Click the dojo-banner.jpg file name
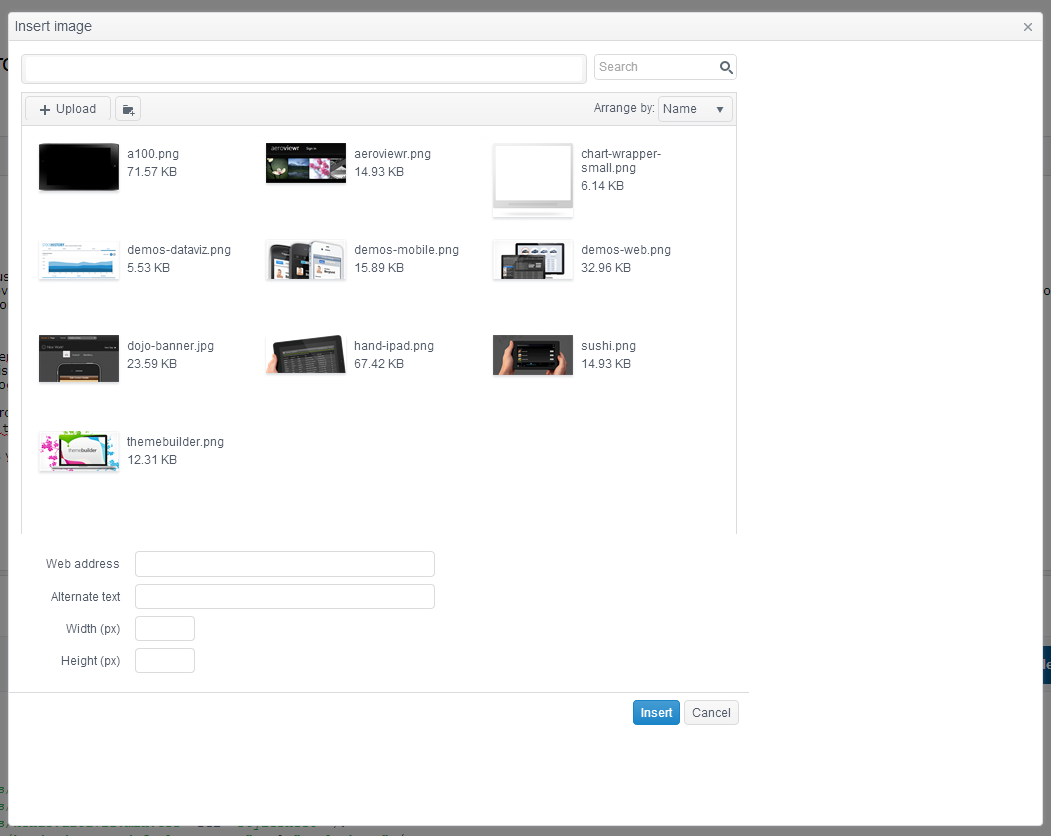 [170, 346]
